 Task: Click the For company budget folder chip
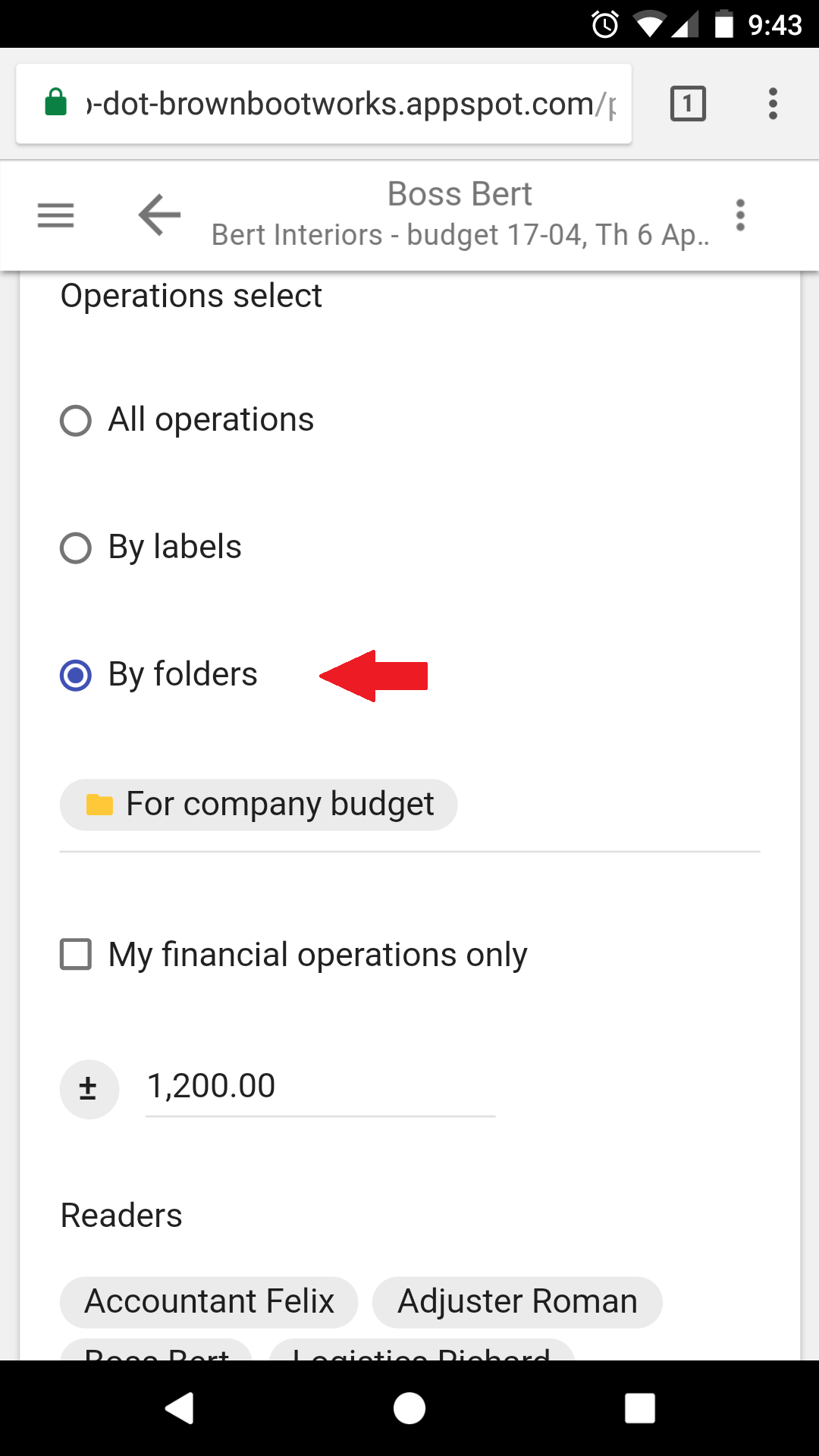coord(259,805)
